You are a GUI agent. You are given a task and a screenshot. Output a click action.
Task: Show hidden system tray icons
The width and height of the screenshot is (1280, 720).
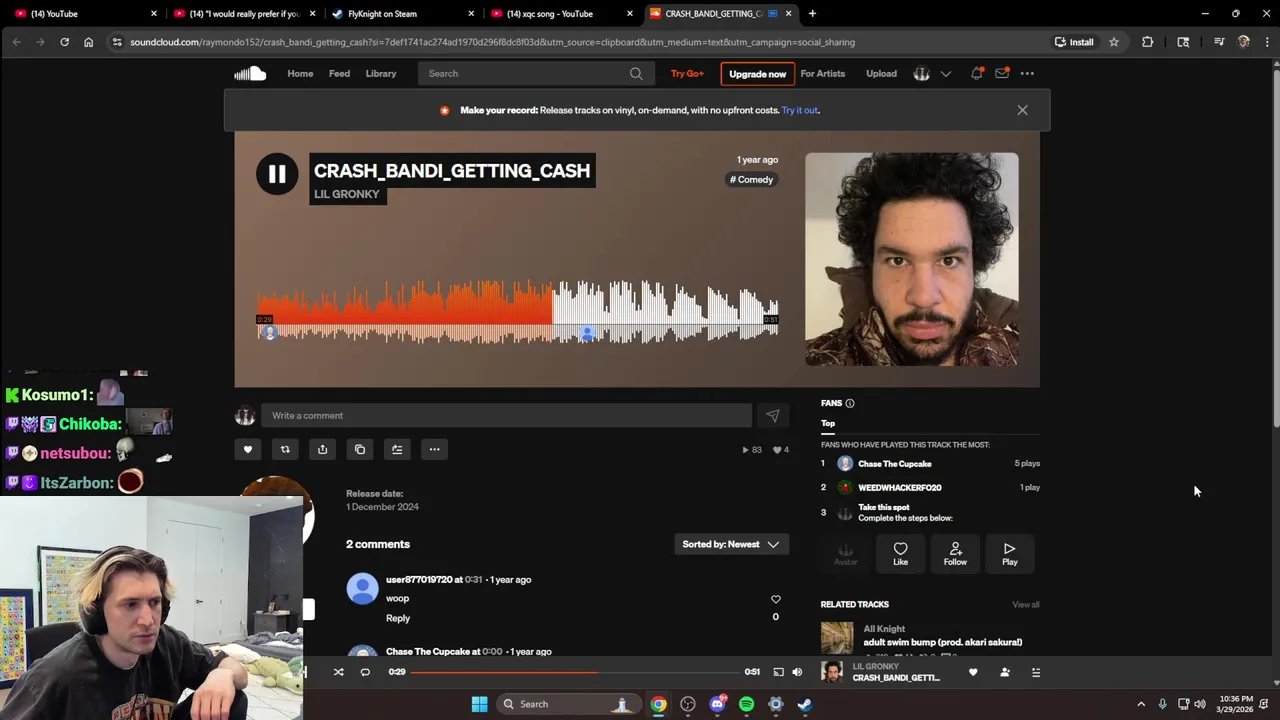coord(1141,704)
